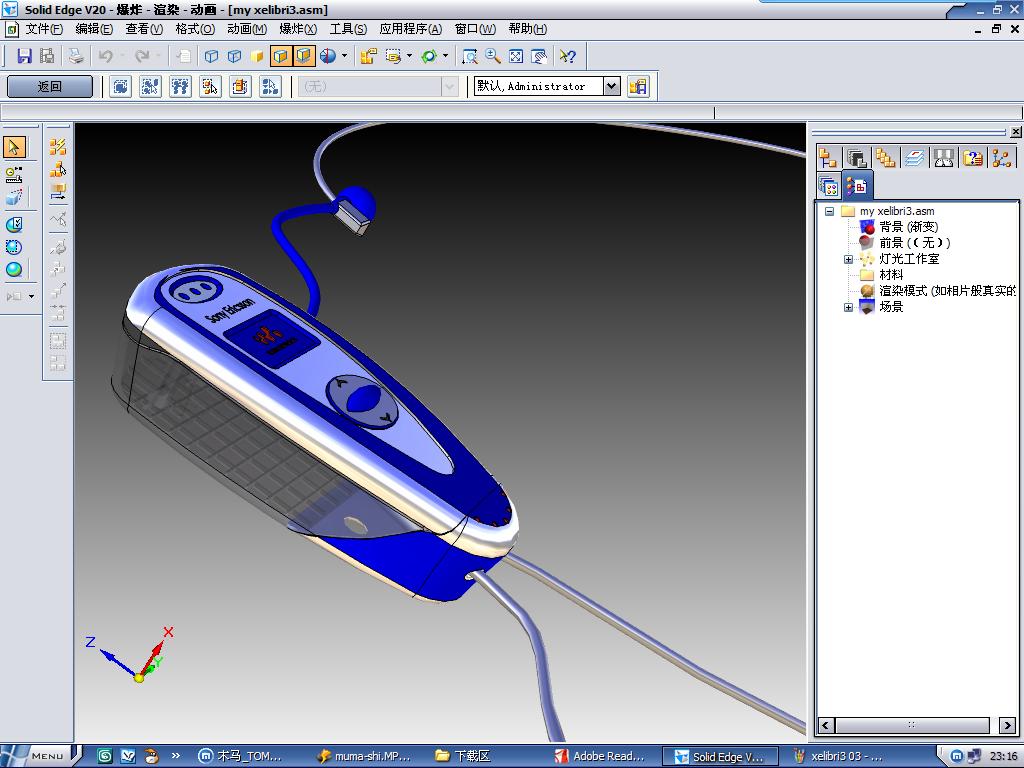Click the explode blocks with cursor icon
This screenshot has height=768, width=1024.
point(58,170)
